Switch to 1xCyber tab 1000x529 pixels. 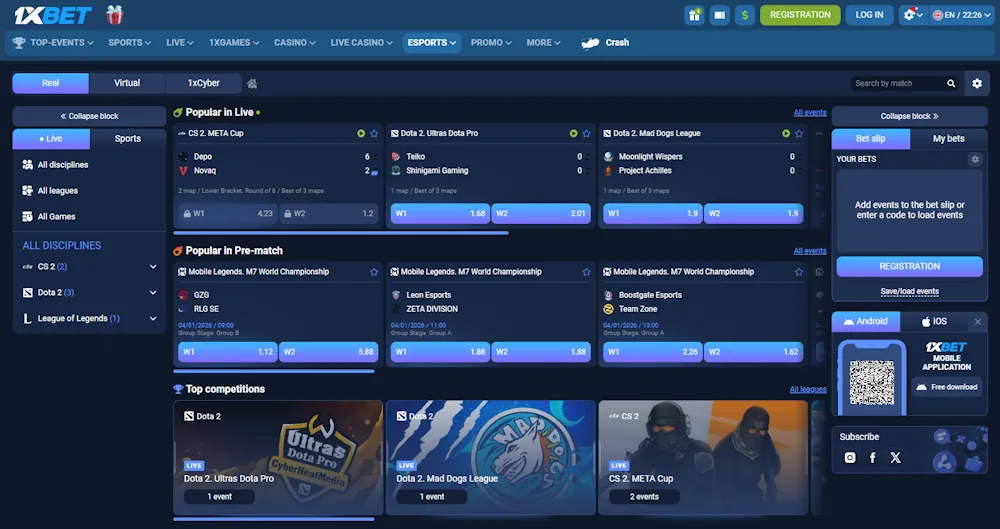[203, 83]
